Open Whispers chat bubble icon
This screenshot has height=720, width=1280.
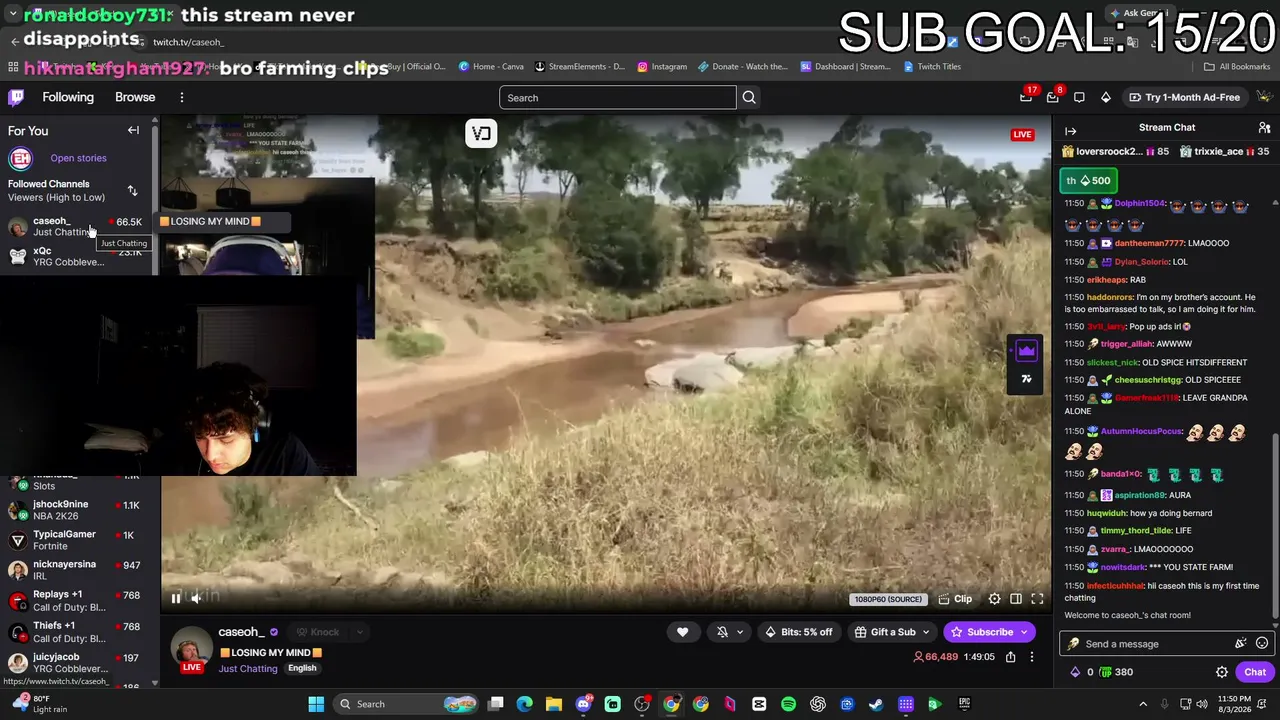[x=1079, y=97]
